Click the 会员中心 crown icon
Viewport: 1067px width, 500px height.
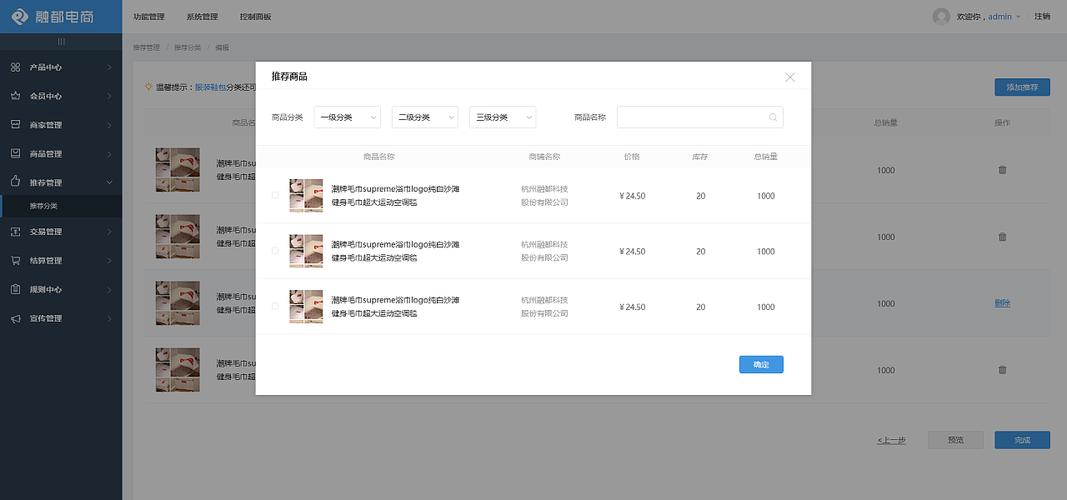coord(15,96)
